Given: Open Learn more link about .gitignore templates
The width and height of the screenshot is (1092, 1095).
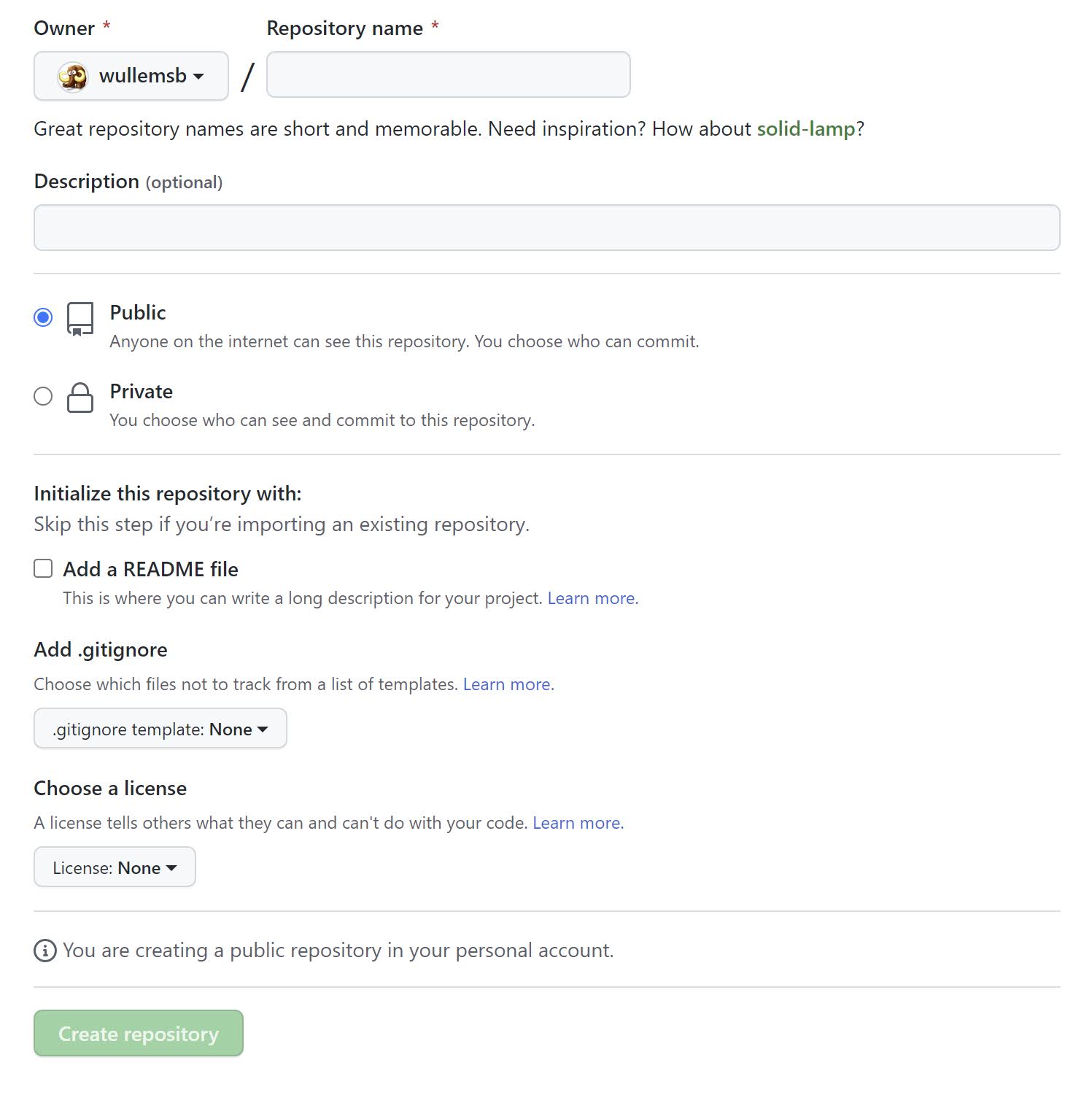Looking at the screenshot, I should tap(508, 684).
